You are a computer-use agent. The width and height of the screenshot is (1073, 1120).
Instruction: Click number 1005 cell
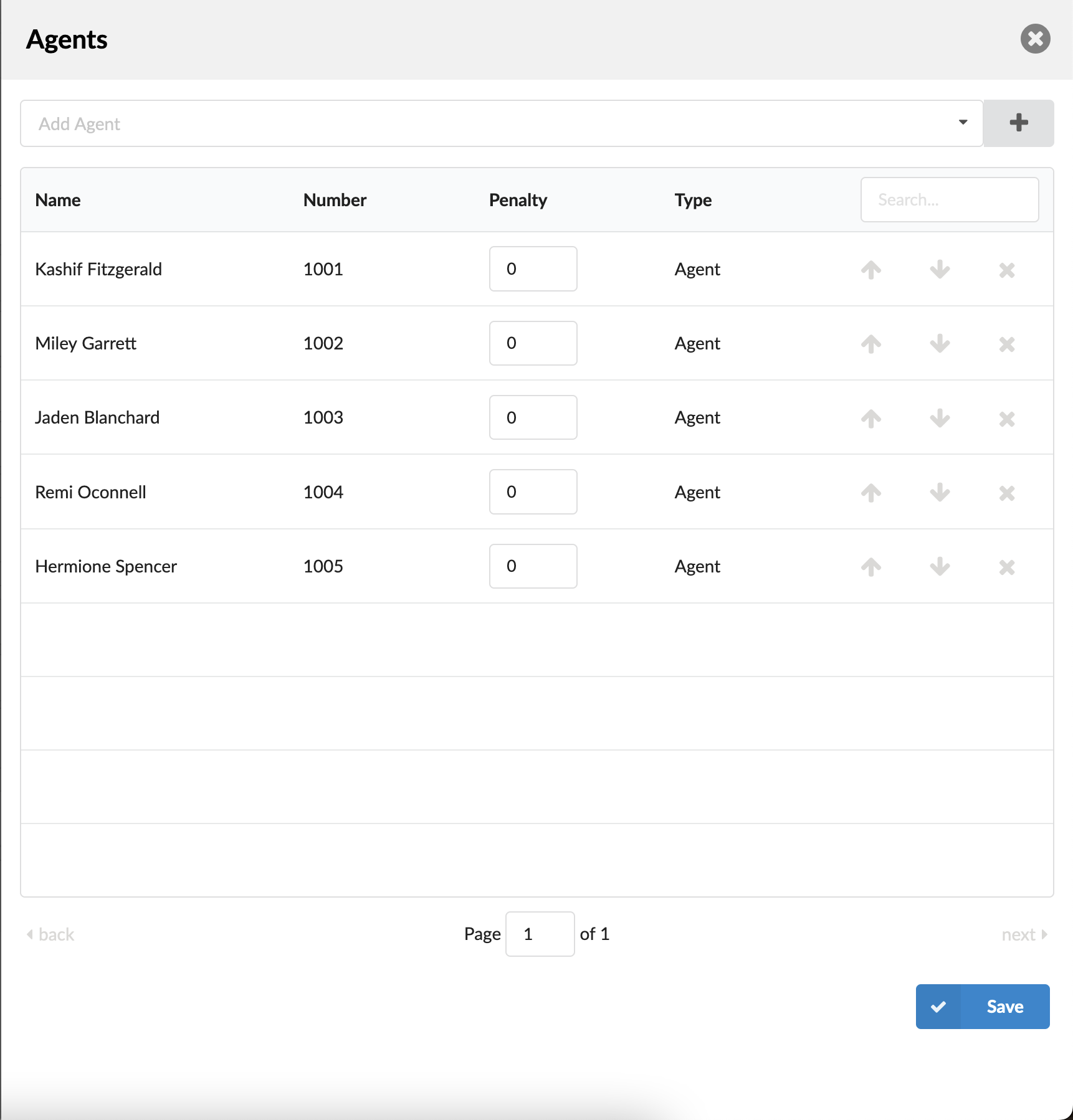(x=323, y=566)
